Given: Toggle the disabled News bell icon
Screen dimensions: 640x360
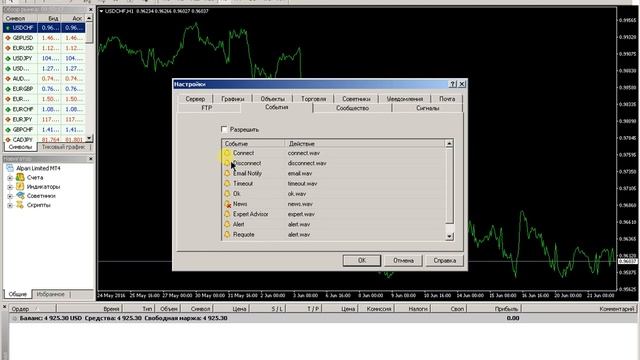Looking at the screenshot, I should click(x=227, y=204).
